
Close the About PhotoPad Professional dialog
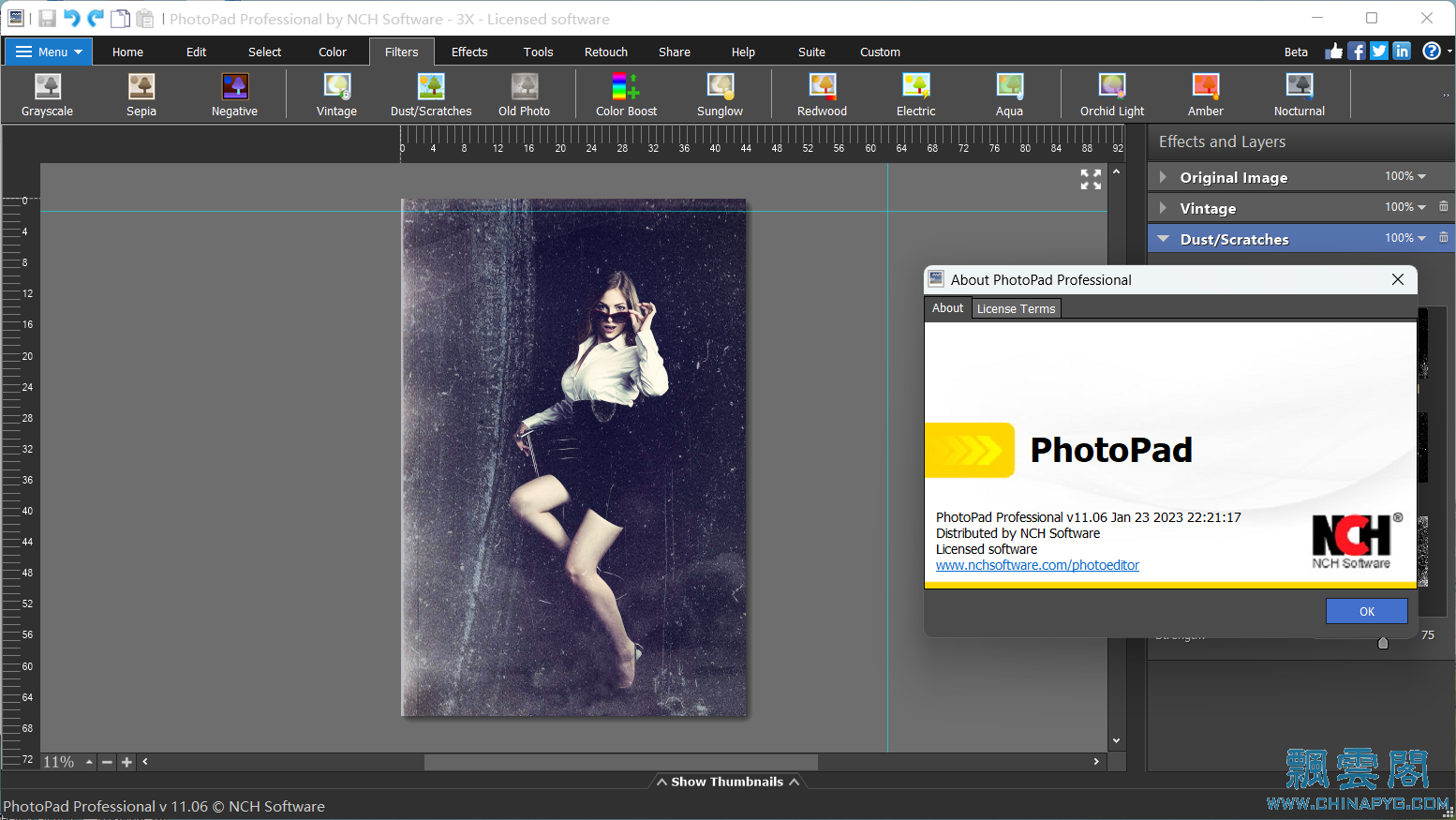1398,279
